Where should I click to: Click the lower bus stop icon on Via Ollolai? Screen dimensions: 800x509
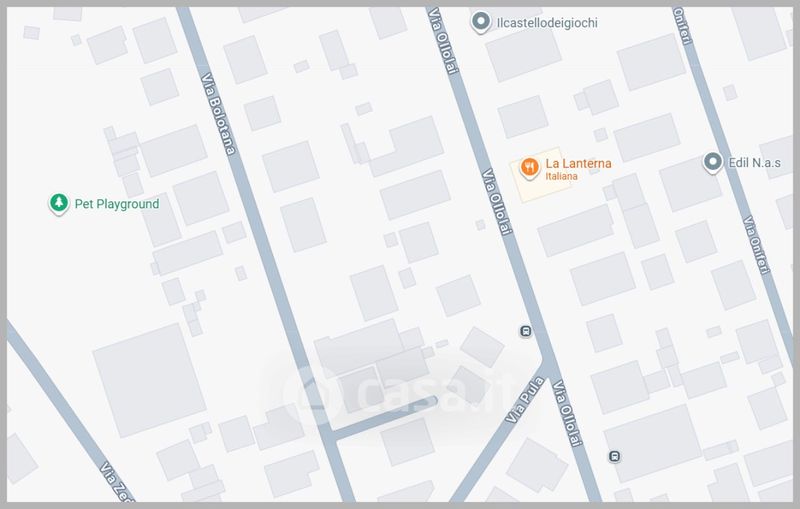click(x=614, y=456)
